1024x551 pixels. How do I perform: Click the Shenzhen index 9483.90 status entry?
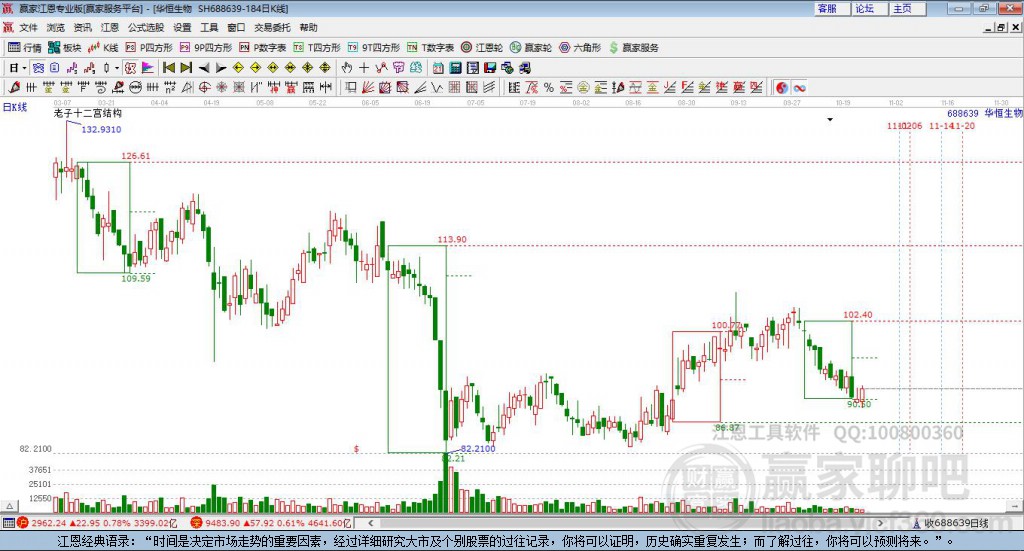tap(272, 523)
